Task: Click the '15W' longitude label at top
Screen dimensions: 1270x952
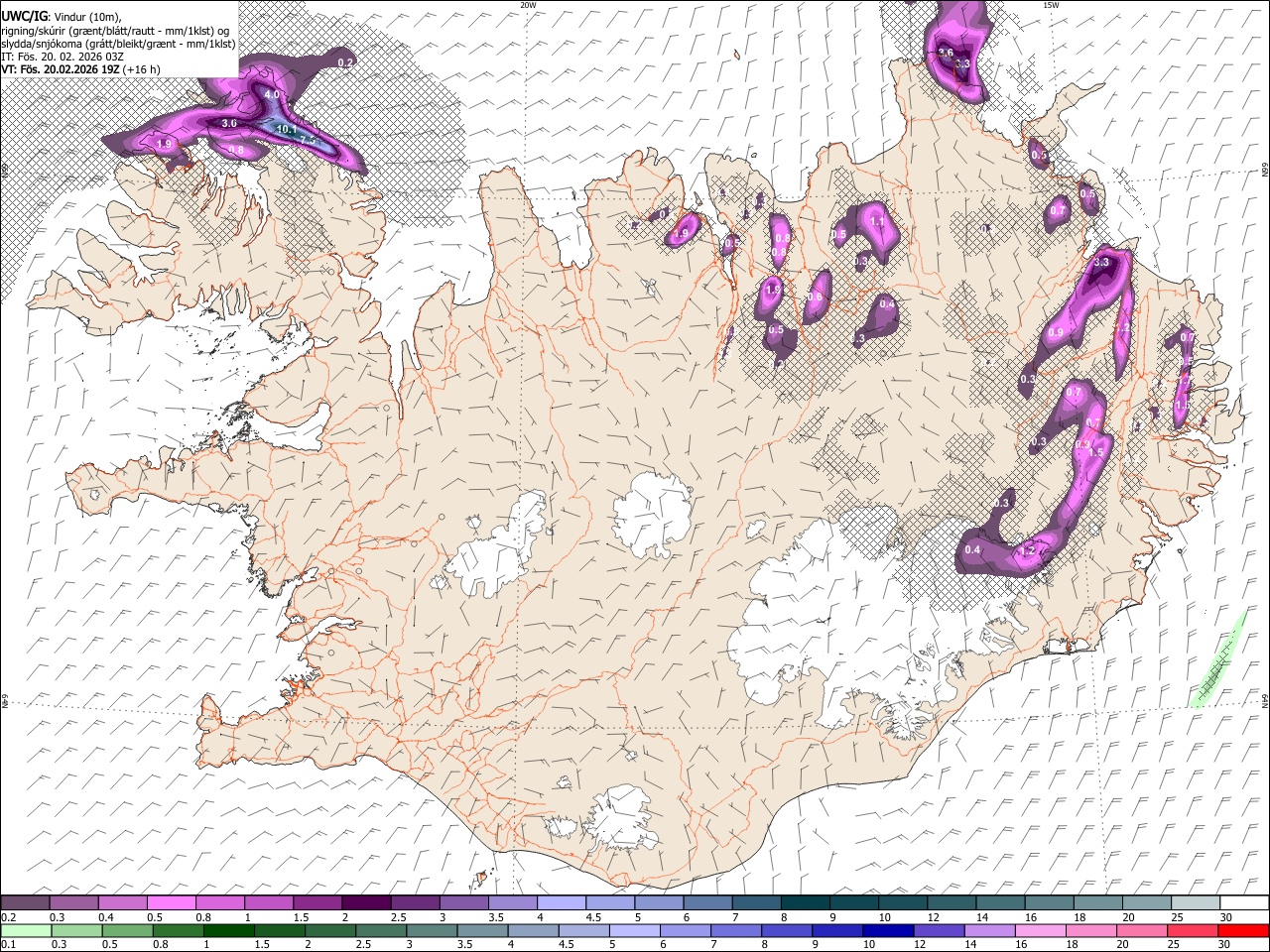Action: (x=1051, y=5)
